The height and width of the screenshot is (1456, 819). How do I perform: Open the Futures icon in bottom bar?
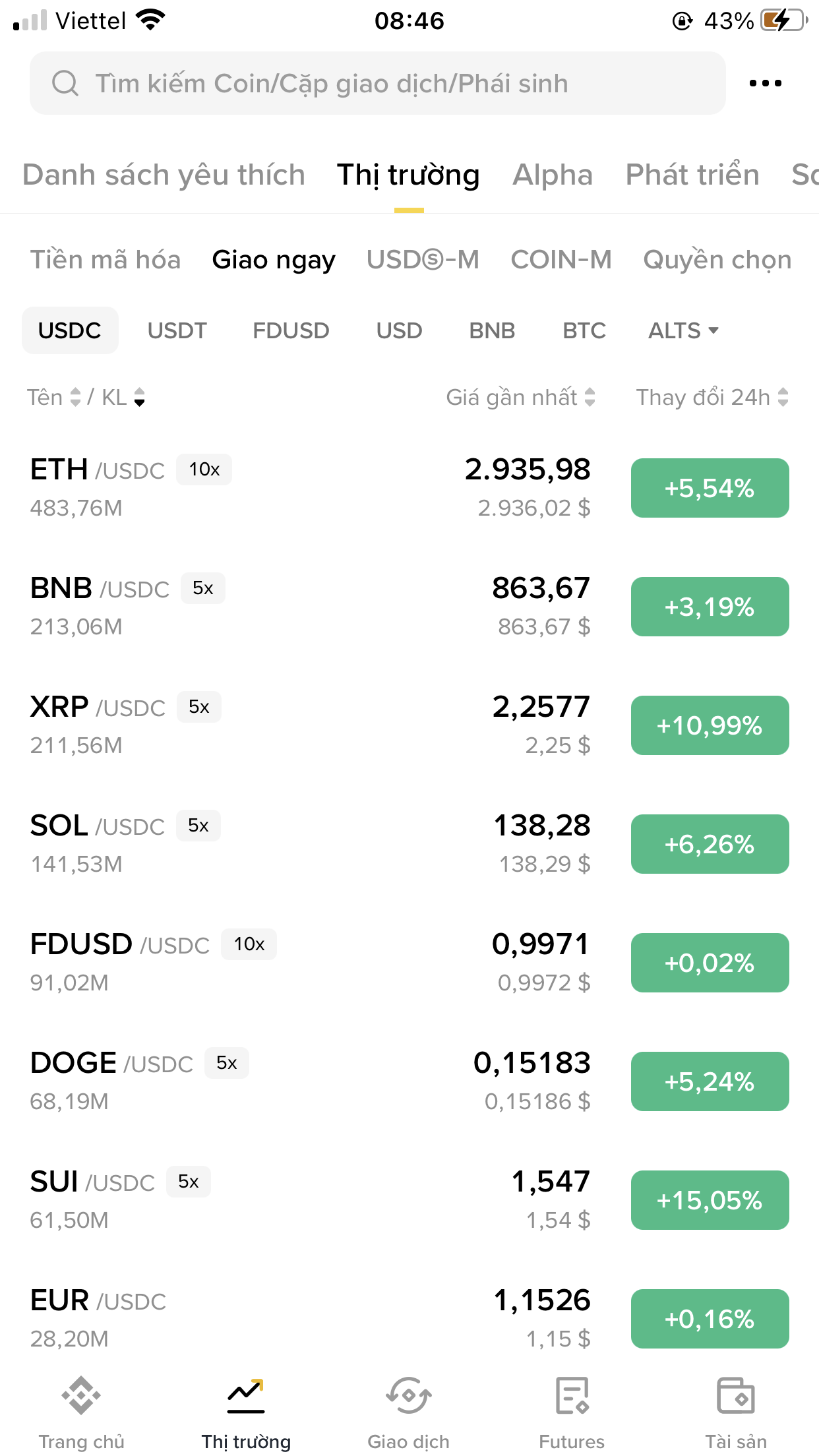[572, 1395]
